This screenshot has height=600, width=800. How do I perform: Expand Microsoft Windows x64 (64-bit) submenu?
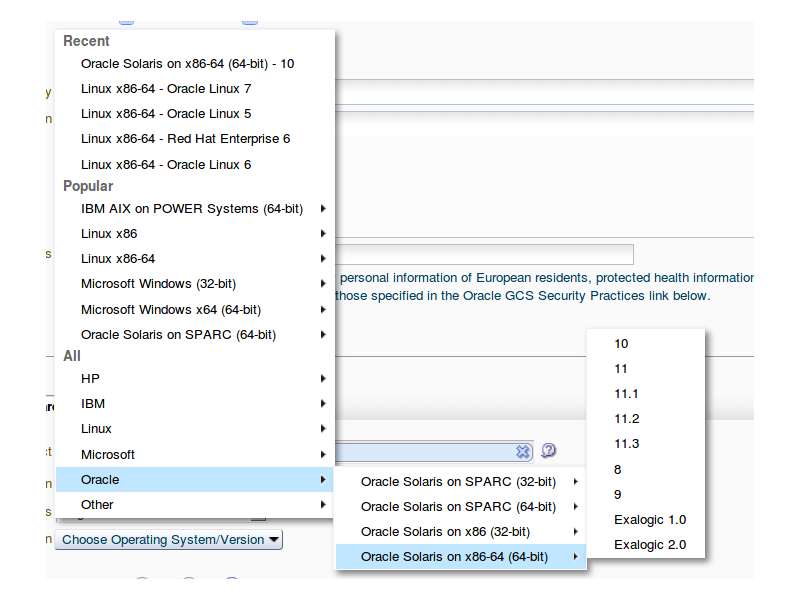pos(195,310)
